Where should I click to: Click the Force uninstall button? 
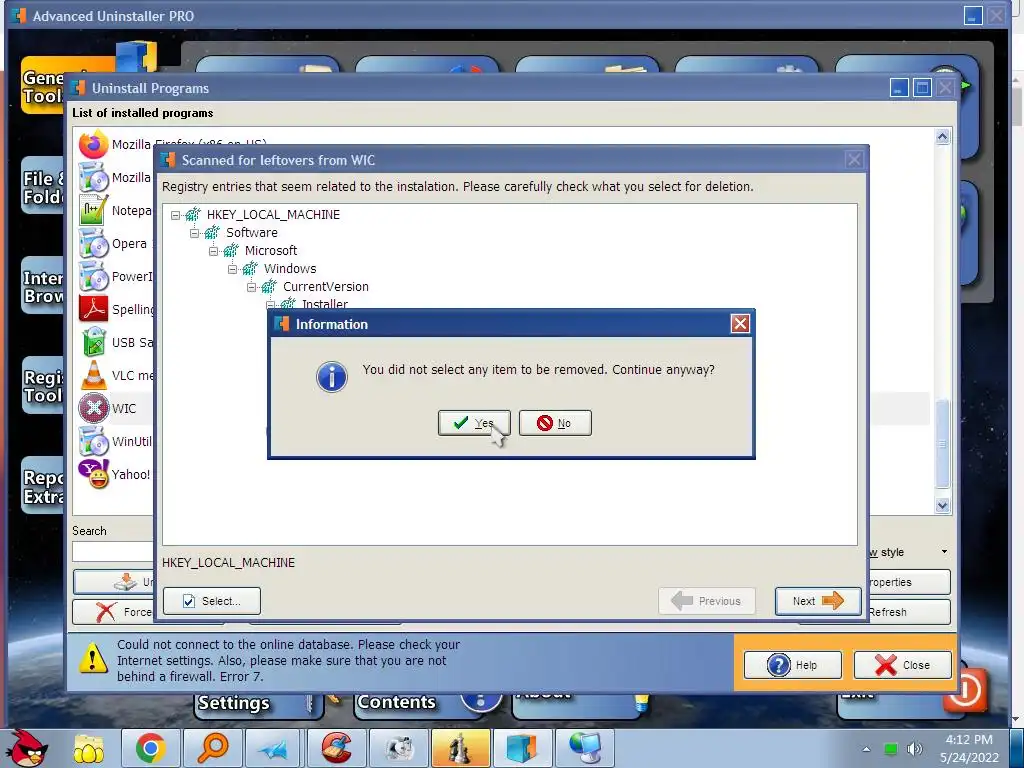tap(113, 612)
